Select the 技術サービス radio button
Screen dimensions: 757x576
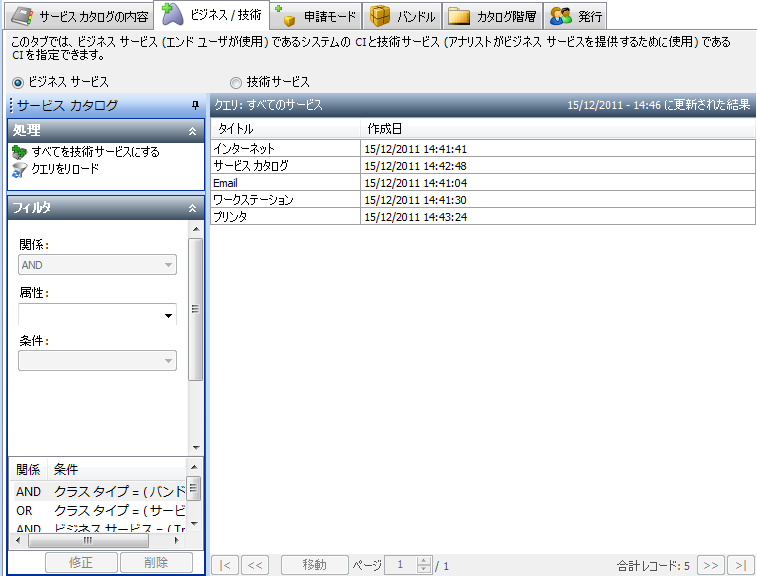coord(236,82)
